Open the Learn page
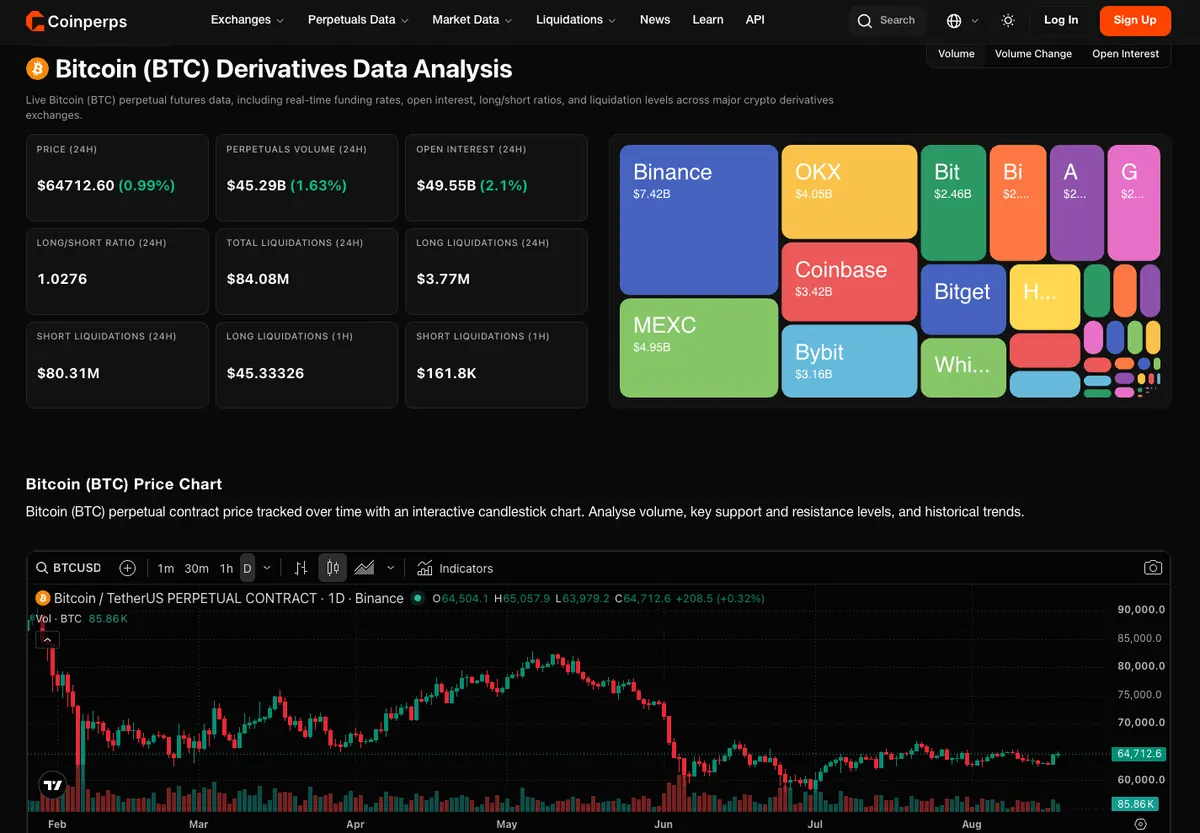Viewport: 1200px width, 833px height. point(708,20)
